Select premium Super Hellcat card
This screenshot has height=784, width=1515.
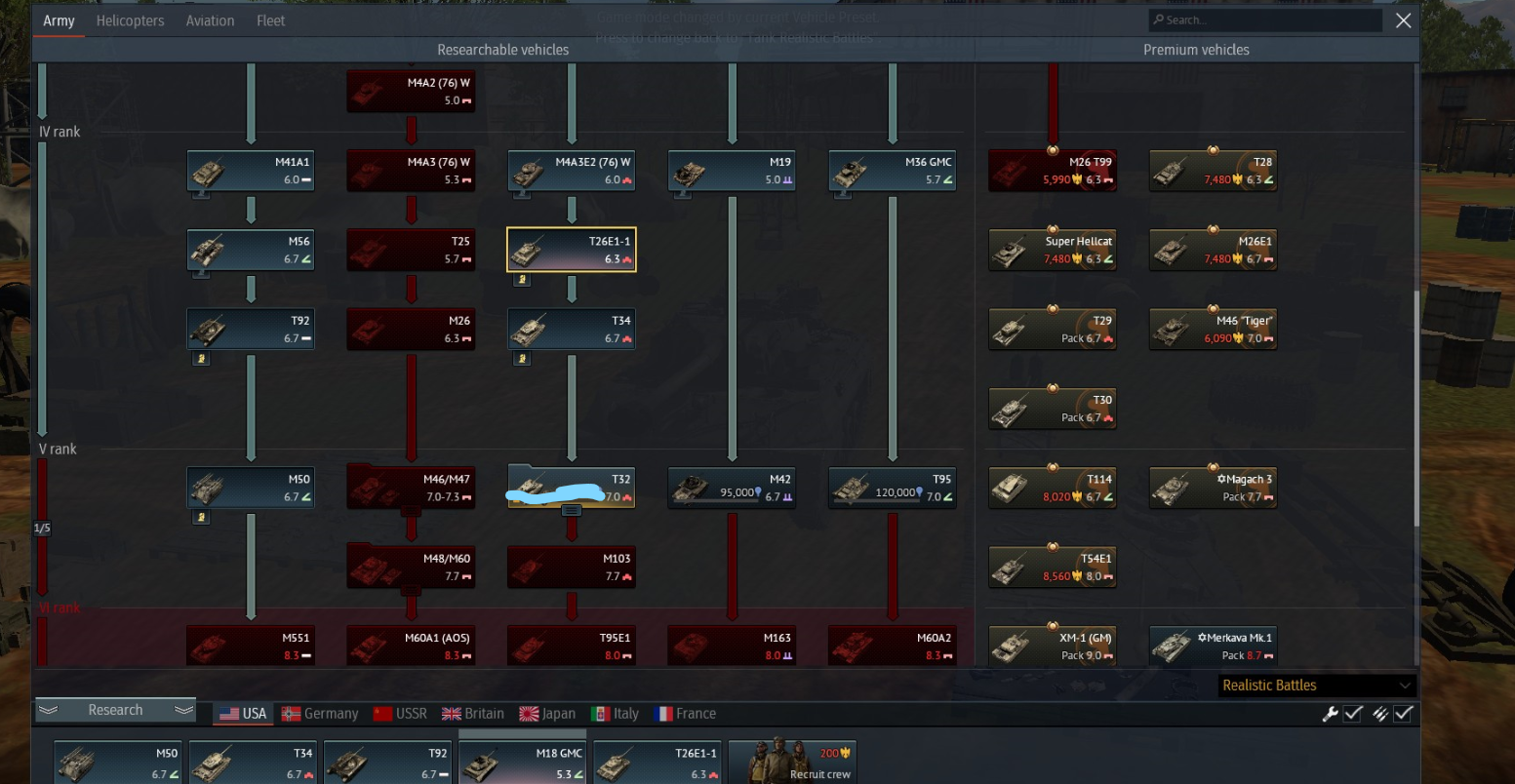pyautogui.click(x=1053, y=250)
